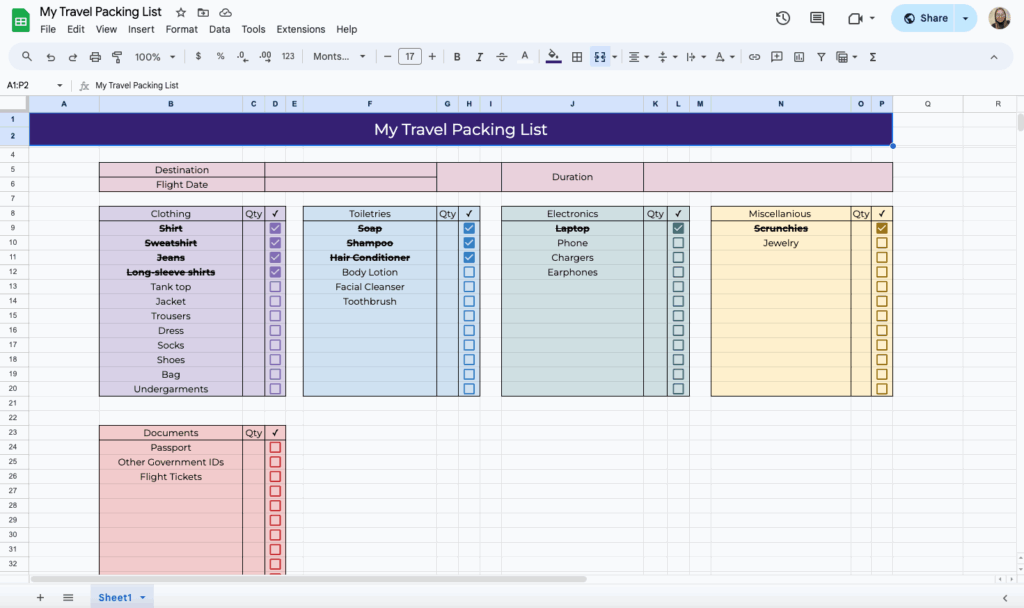Open the Extensions menu
1024x608 pixels.
click(300, 29)
